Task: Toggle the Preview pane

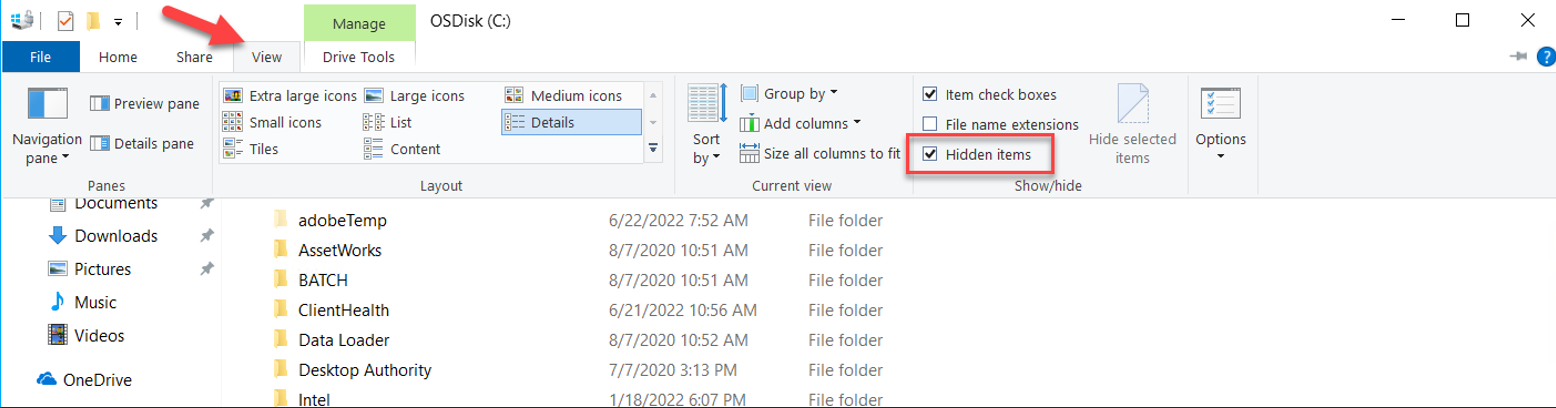Action: (145, 103)
